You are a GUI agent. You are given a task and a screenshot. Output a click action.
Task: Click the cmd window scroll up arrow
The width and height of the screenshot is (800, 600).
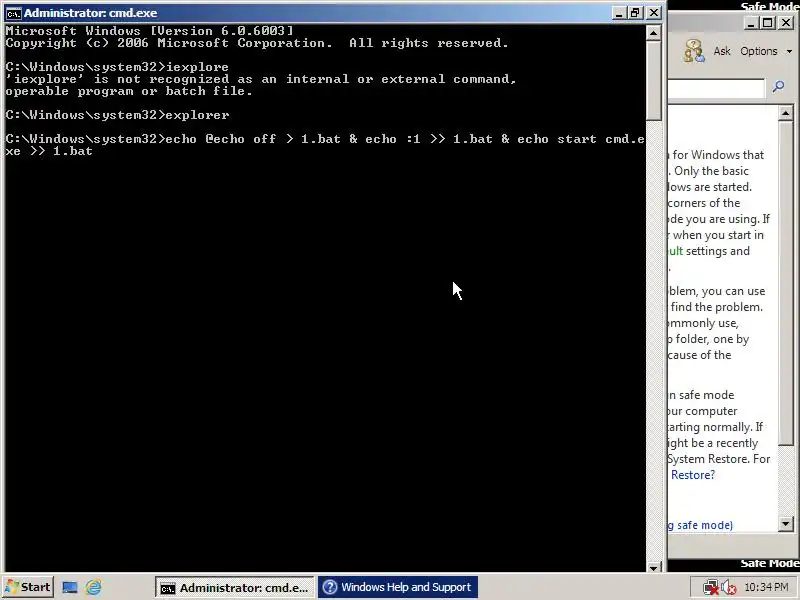(x=653, y=33)
